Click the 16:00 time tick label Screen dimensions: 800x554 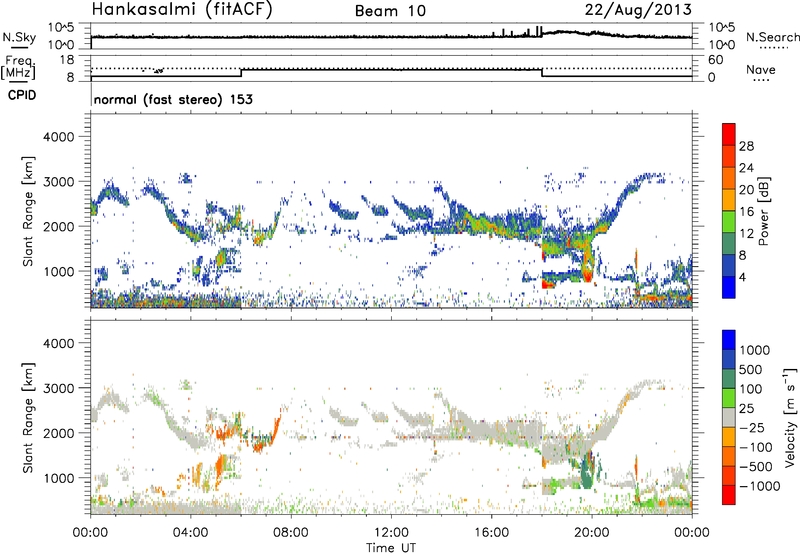point(491,533)
